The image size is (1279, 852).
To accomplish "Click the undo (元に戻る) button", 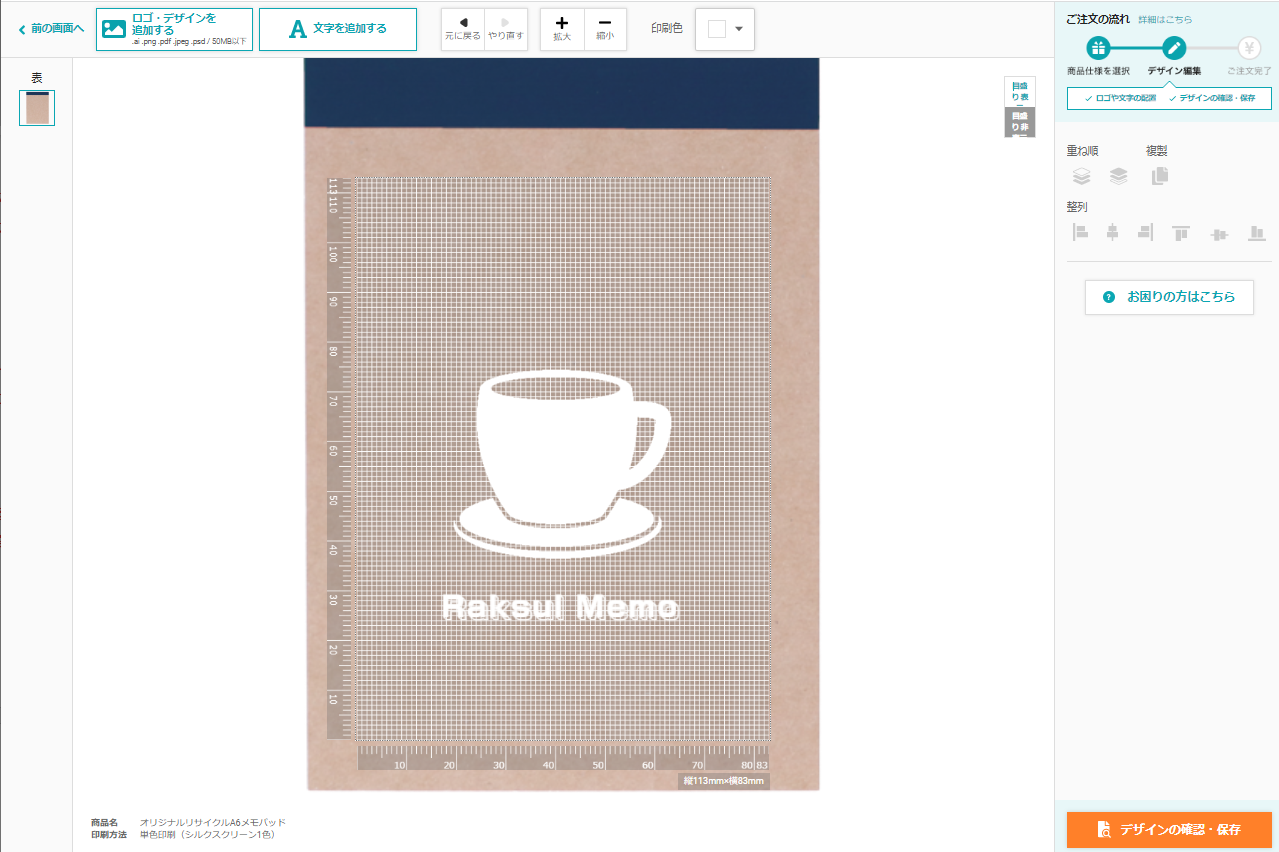I will pyautogui.click(x=462, y=29).
